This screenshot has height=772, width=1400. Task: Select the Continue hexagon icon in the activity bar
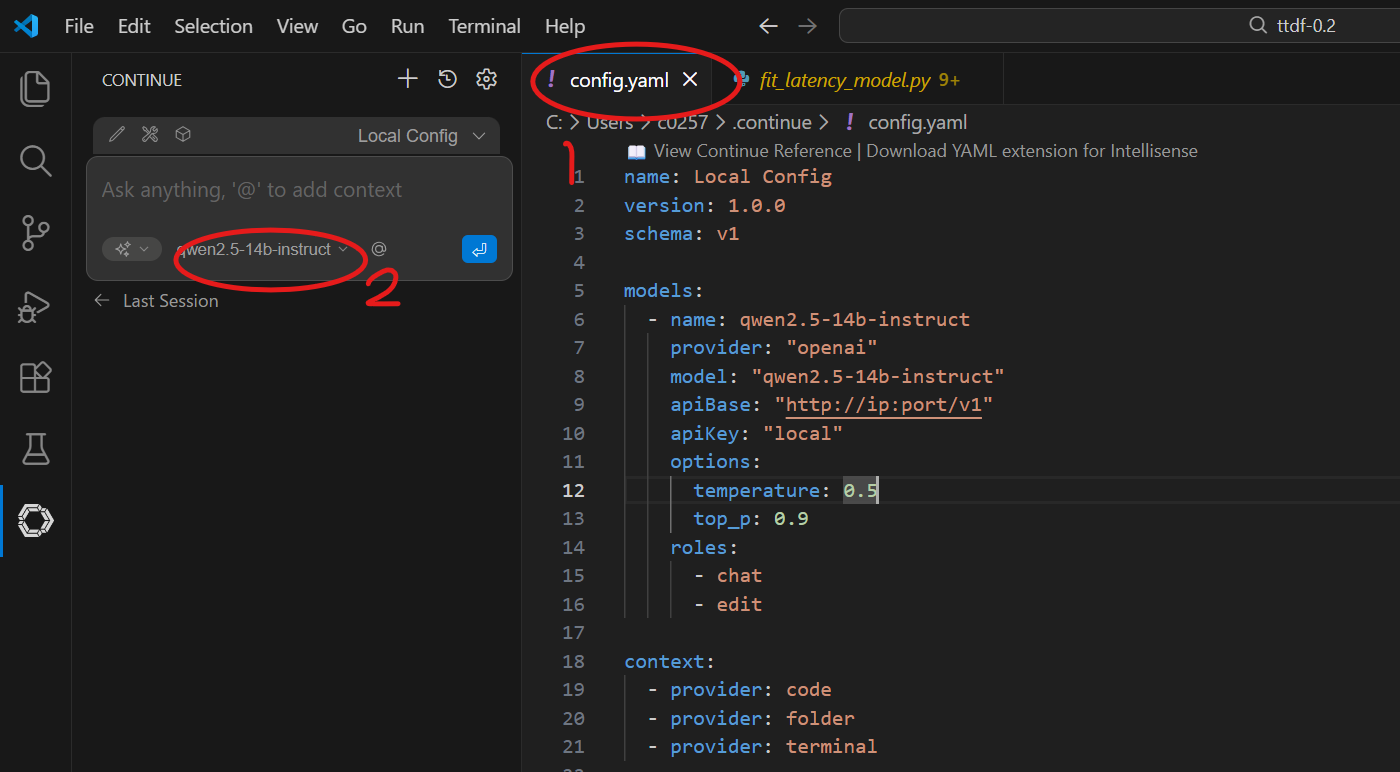35,521
